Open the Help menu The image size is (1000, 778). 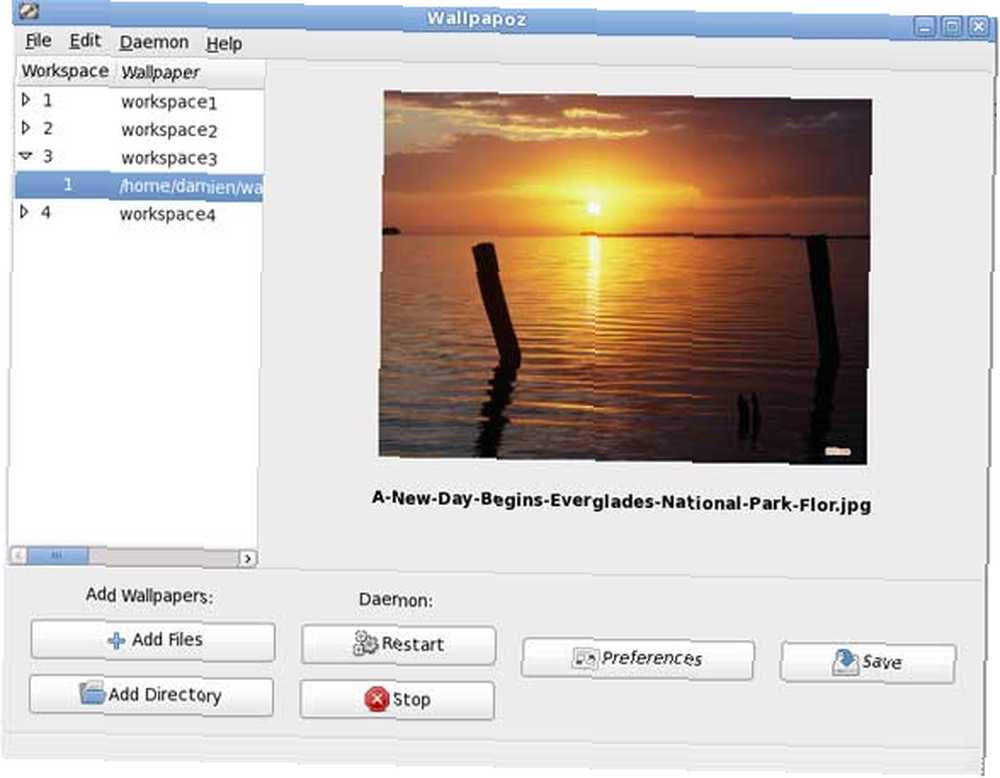point(224,43)
